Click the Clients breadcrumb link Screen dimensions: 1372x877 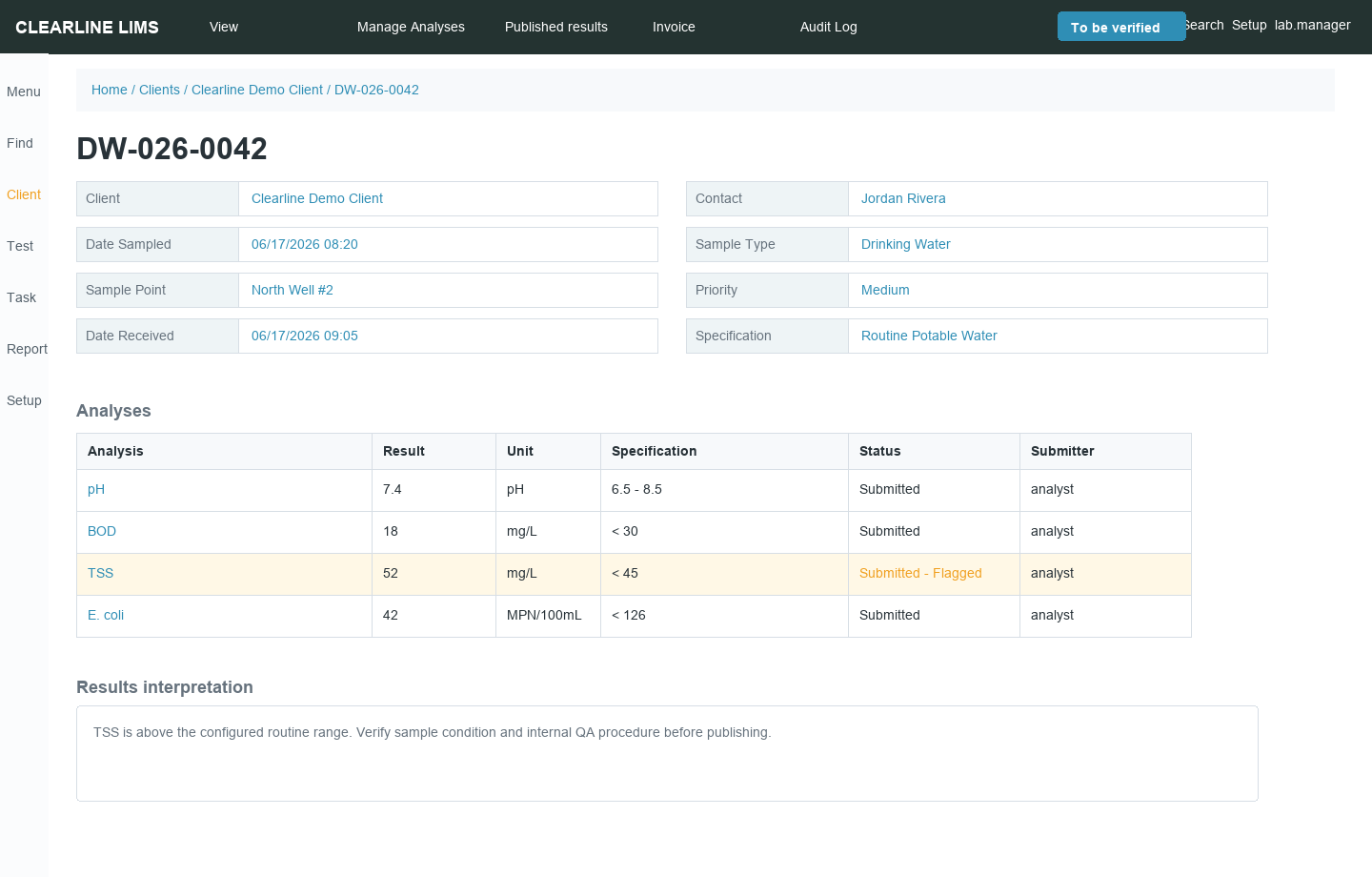click(159, 90)
